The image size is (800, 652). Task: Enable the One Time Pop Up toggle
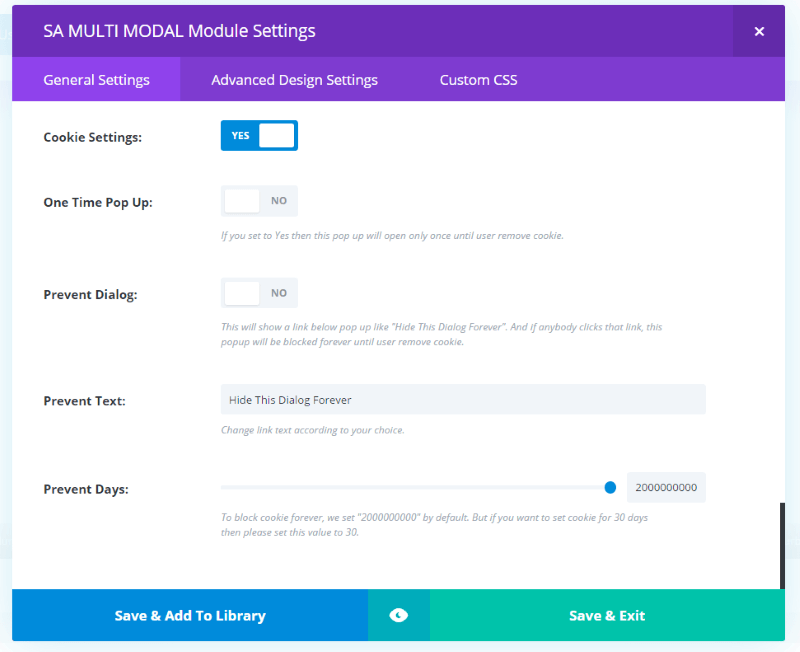[259, 201]
